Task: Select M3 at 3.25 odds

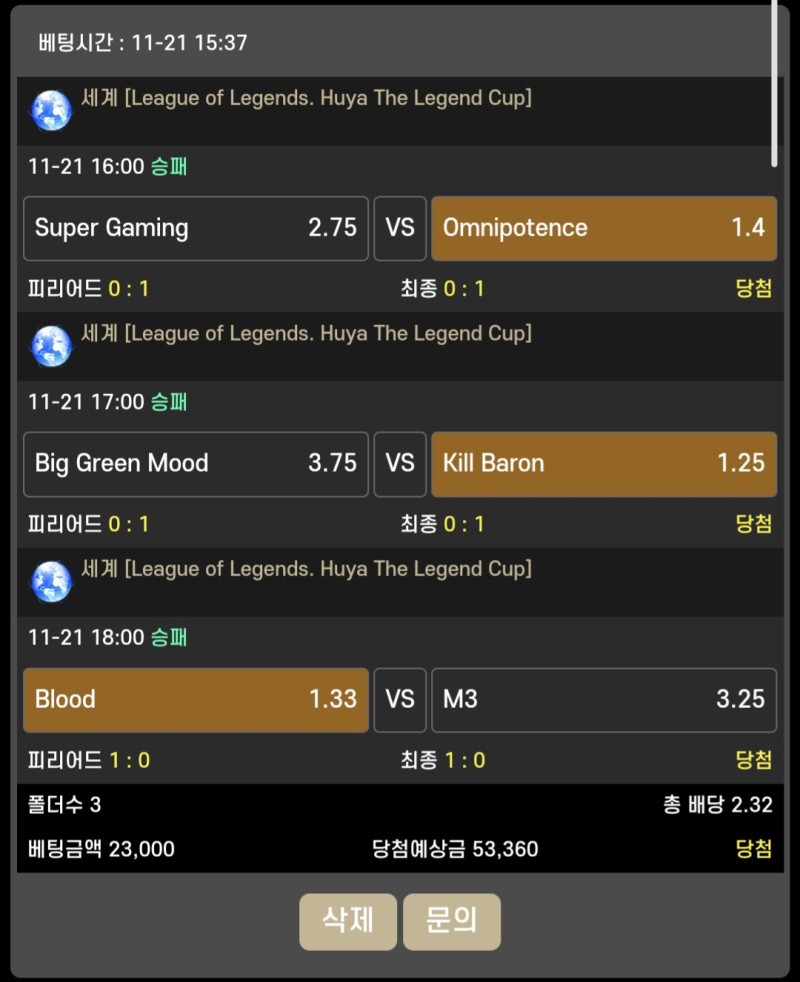Action: click(603, 700)
